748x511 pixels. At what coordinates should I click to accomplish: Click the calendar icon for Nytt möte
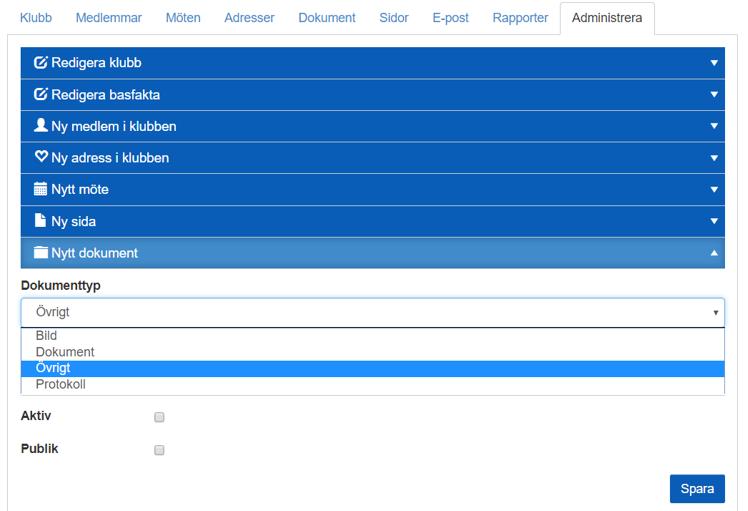[41, 189]
